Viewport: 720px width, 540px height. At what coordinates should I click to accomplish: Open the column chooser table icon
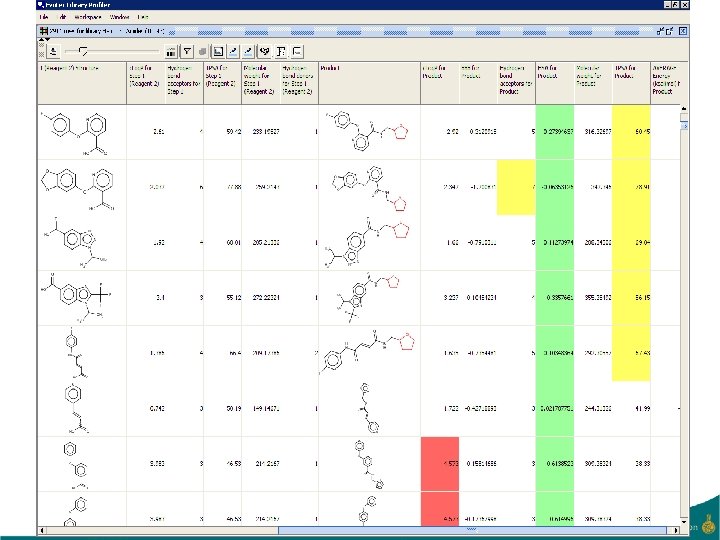pos(171,51)
